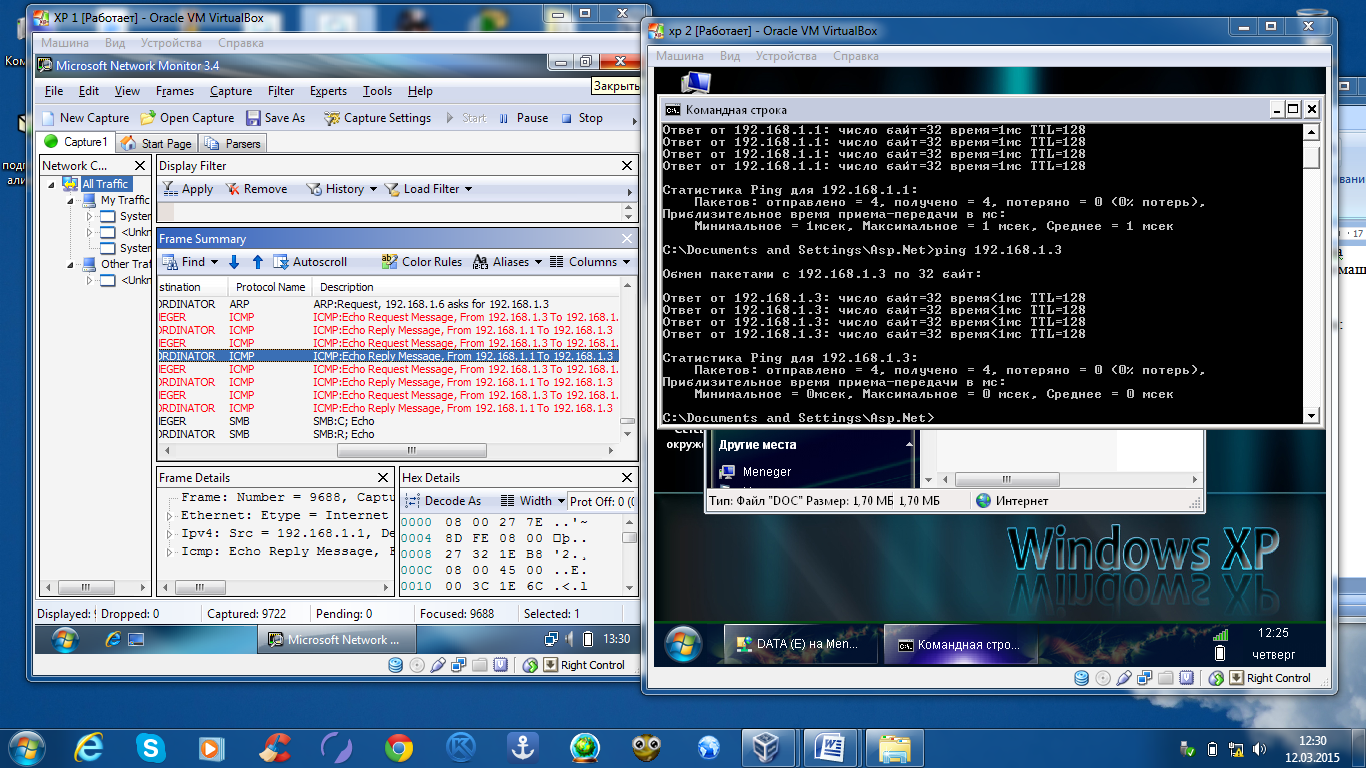Open the Capture menu
This screenshot has width=1366, height=768.
231,91
